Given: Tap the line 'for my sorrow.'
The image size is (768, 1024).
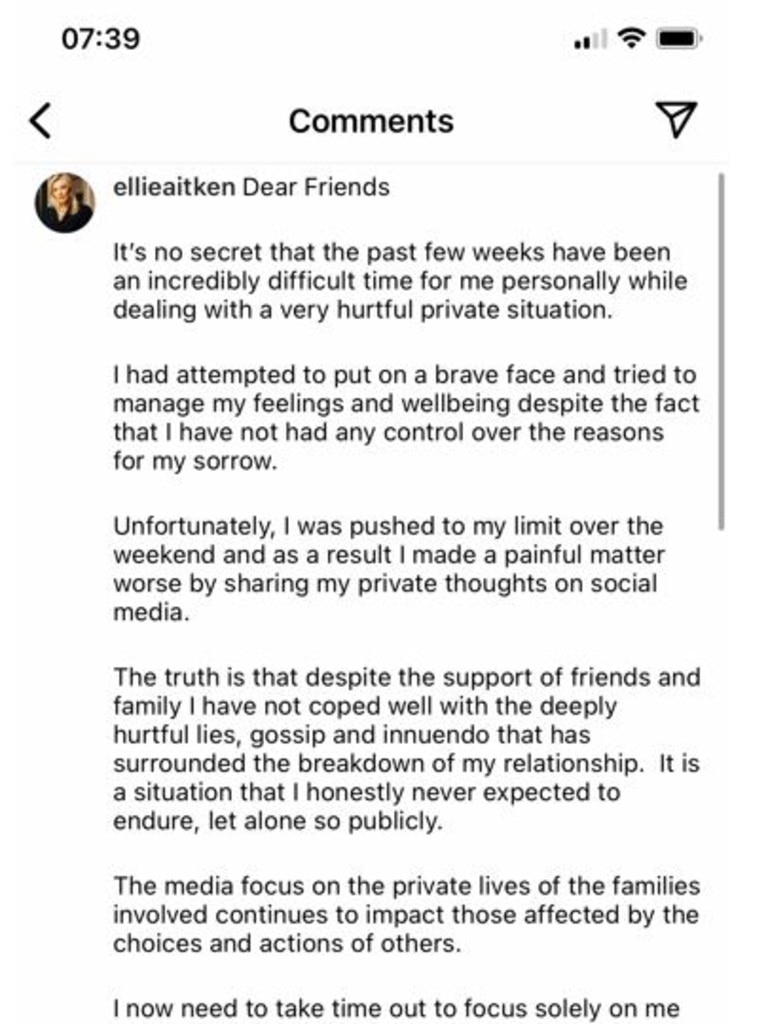Looking at the screenshot, I should point(195,461).
